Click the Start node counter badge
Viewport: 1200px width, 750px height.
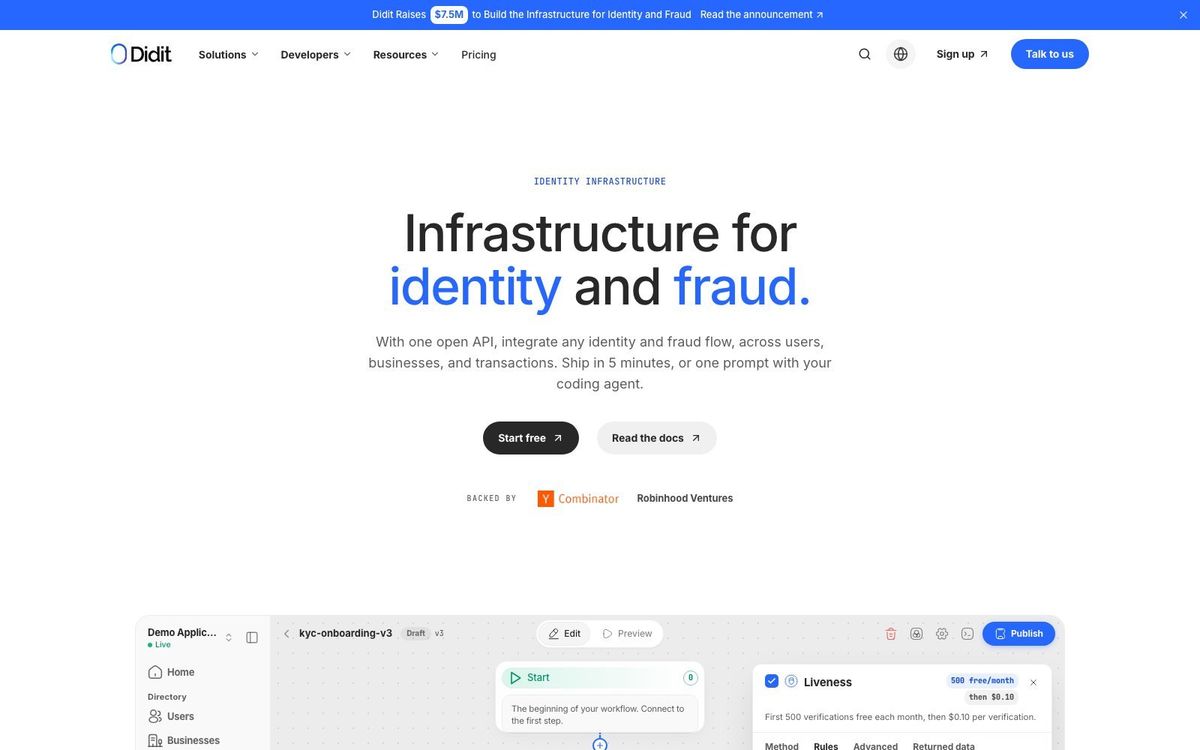(x=690, y=677)
